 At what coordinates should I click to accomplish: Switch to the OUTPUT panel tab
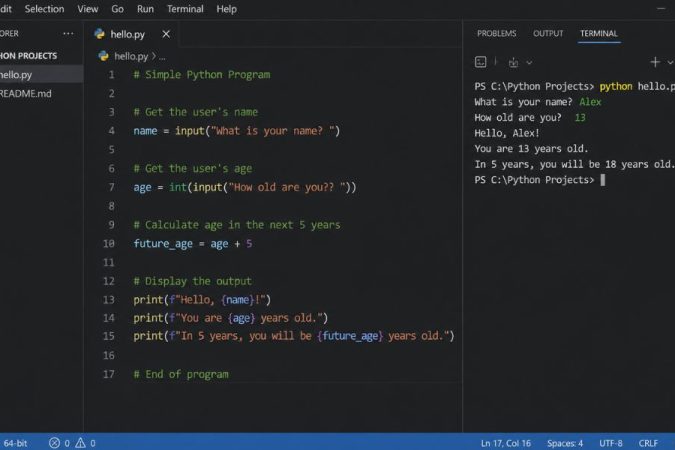click(x=548, y=34)
